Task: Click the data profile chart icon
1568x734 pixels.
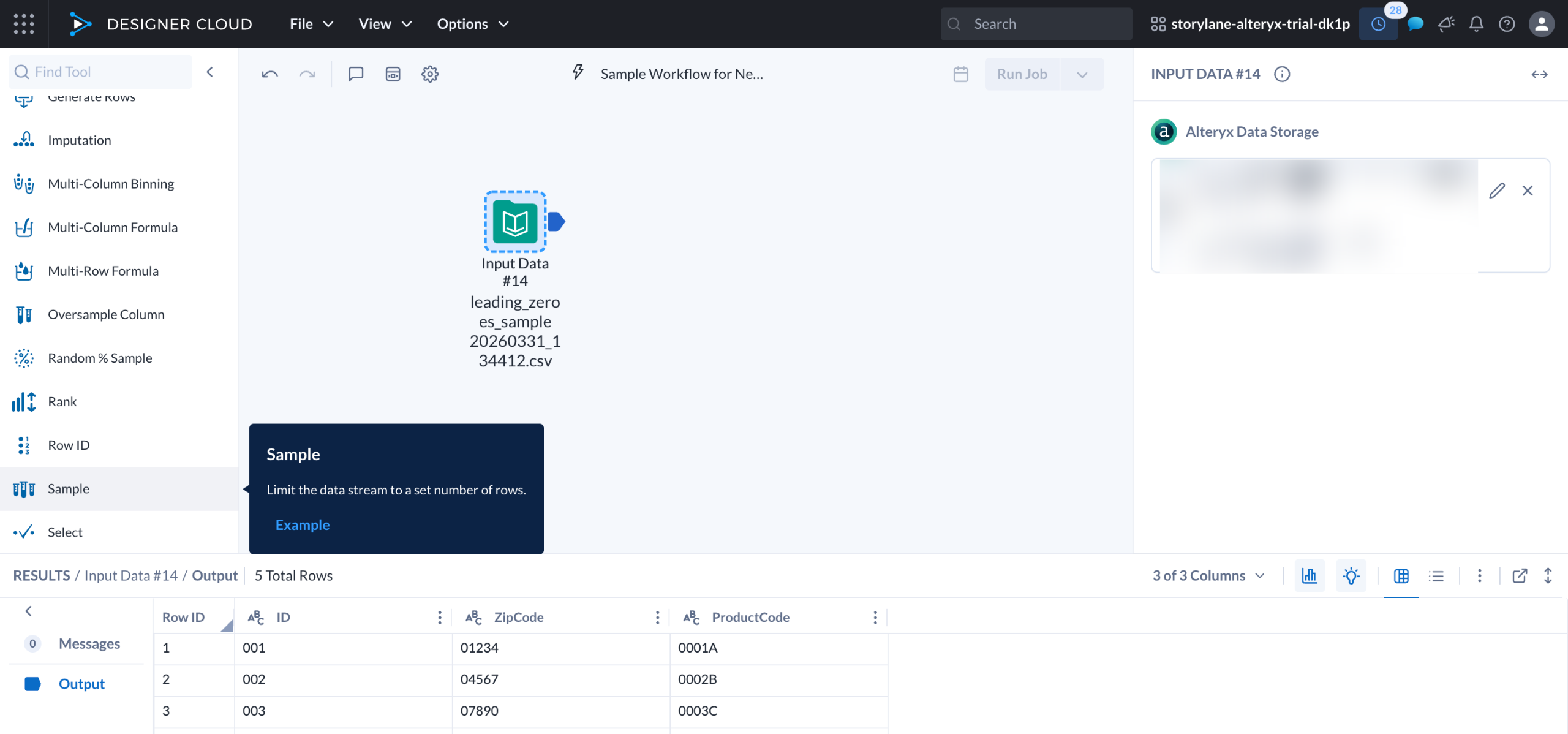Action: click(x=1310, y=575)
